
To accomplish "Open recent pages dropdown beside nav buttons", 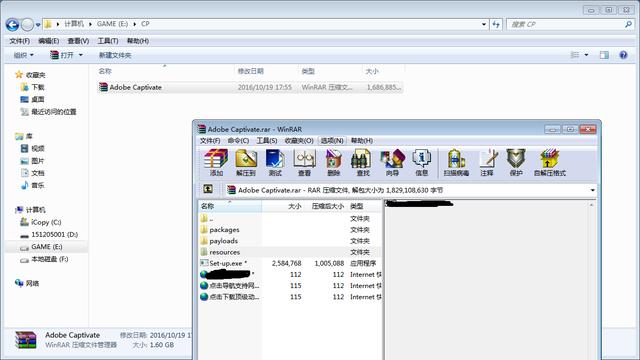I will (38, 25).
